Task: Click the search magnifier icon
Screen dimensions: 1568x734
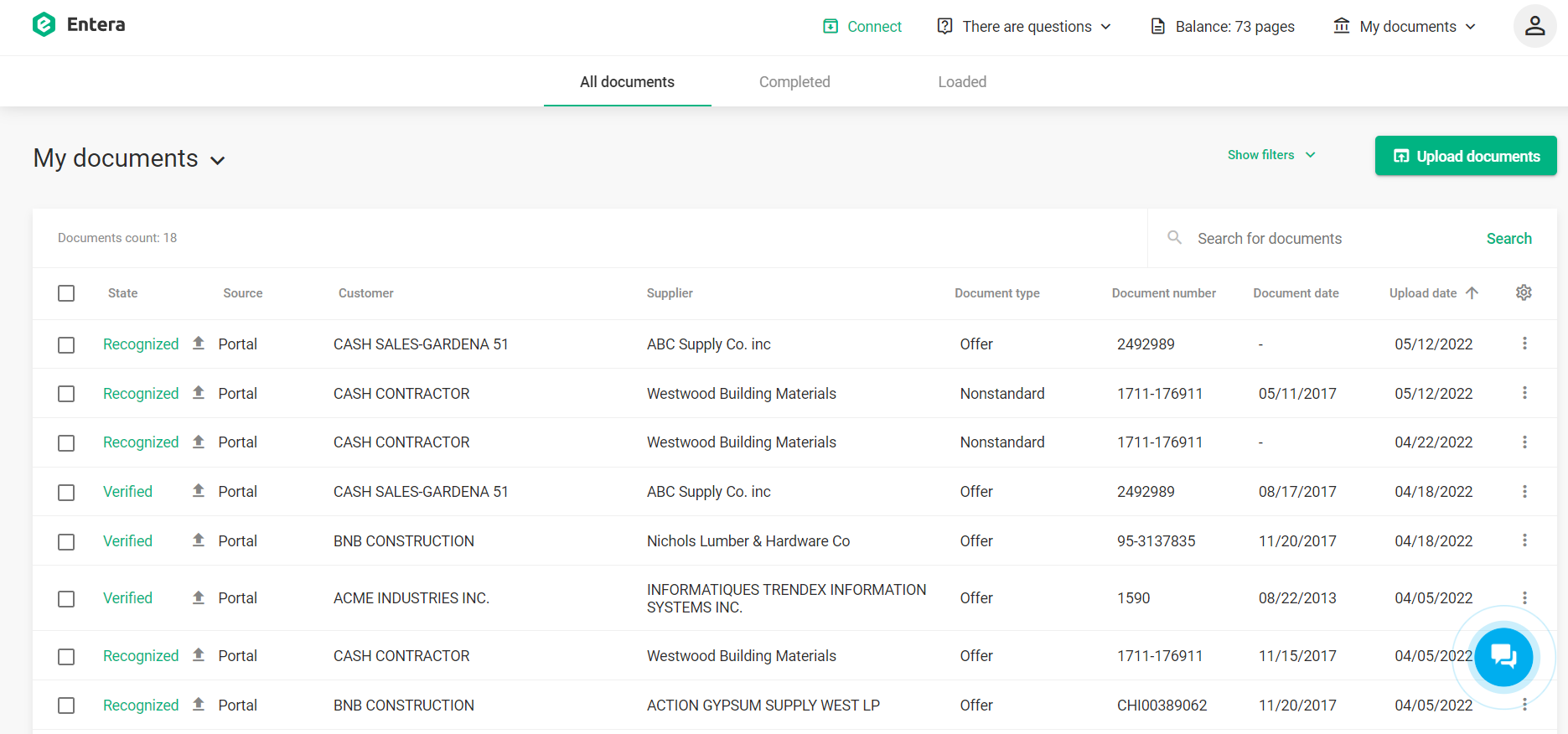Action: [x=1175, y=238]
